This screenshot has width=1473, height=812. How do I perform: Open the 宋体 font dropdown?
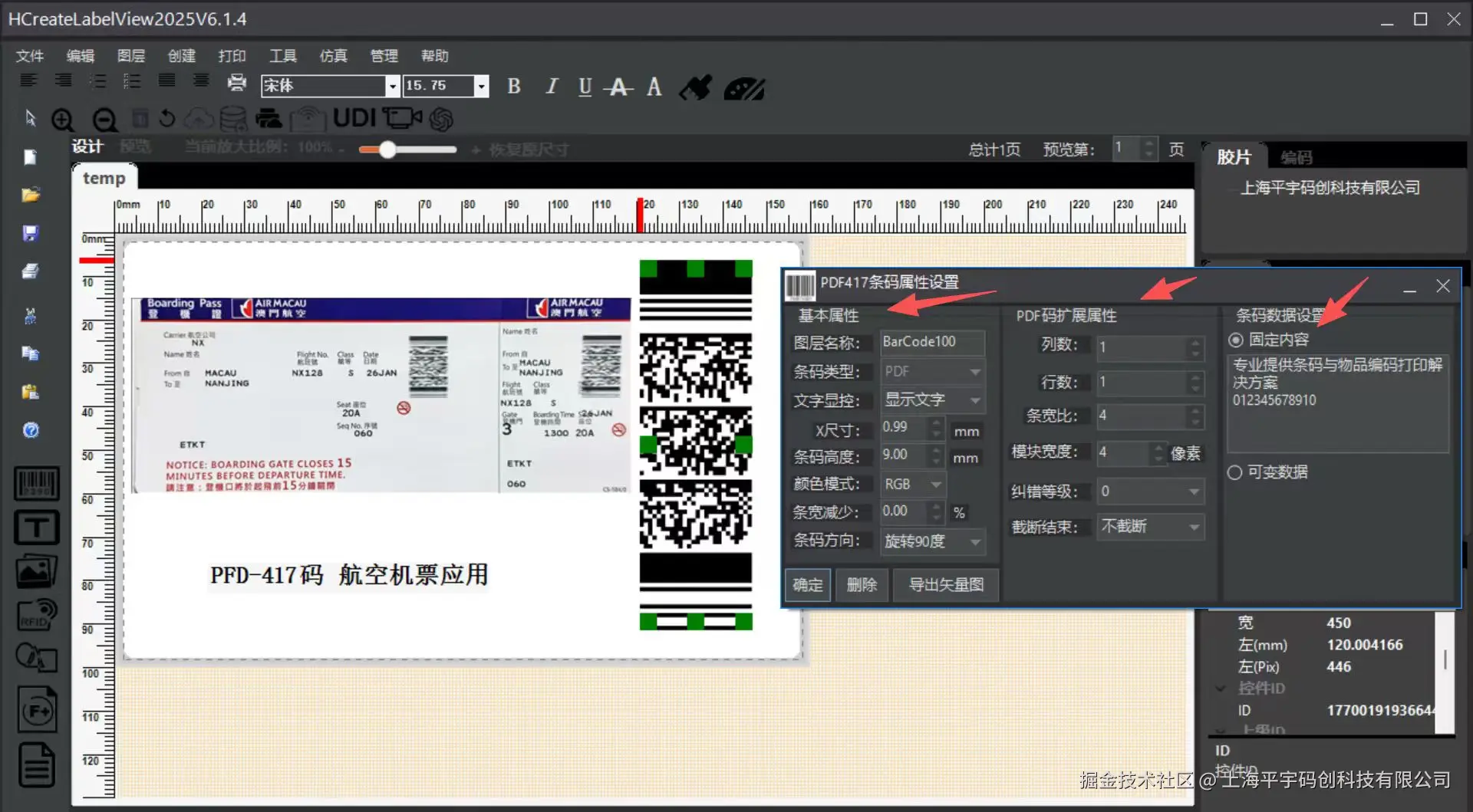coord(392,86)
